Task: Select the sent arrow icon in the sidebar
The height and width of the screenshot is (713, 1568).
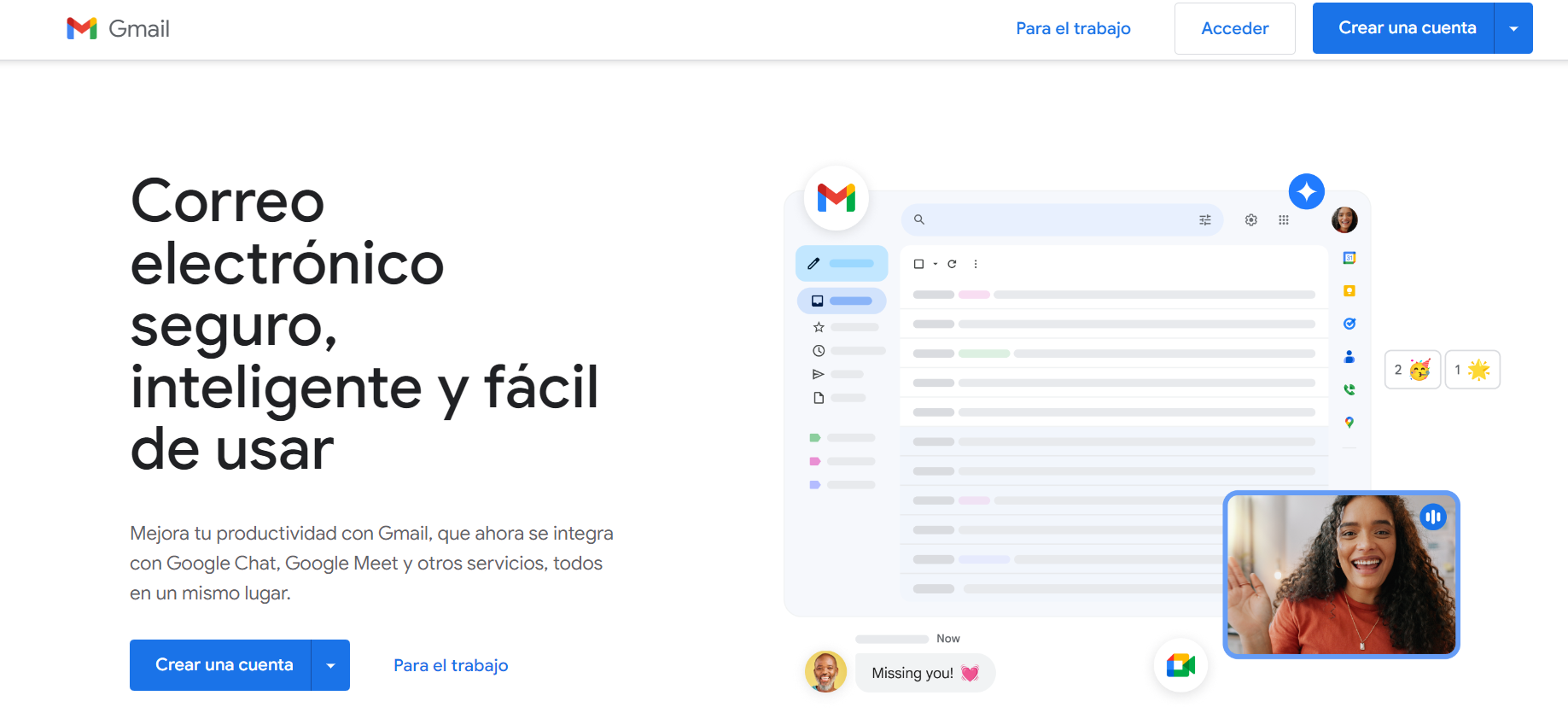Action: [x=819, y=374]
